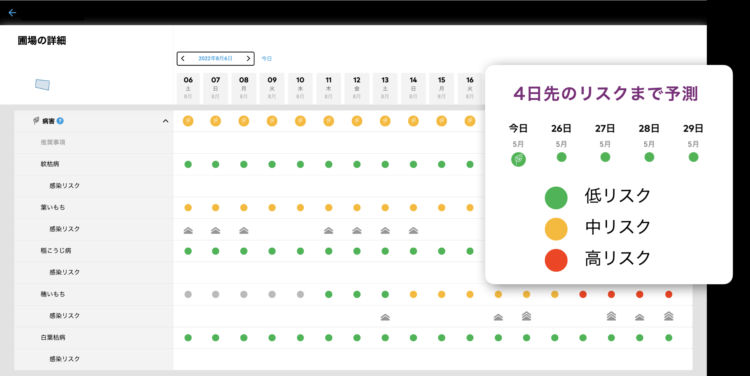The image size is (750, 376).
Task: Click 病害 summary icon under day 16
Action: pos(470,121)
